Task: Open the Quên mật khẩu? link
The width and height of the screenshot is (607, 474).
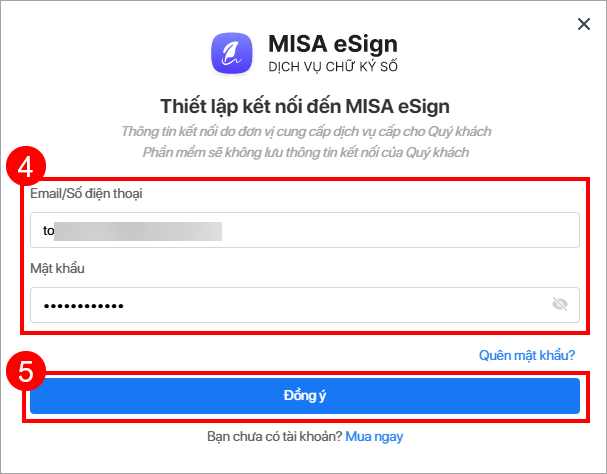Action: [x=527, y=354]
